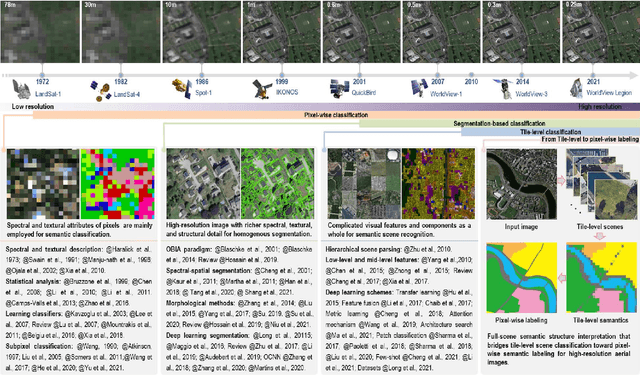This screenshot has width=640, height=376.
Task: Click the 'Pixel-wise labeling' caption
Action: point(521,320)
